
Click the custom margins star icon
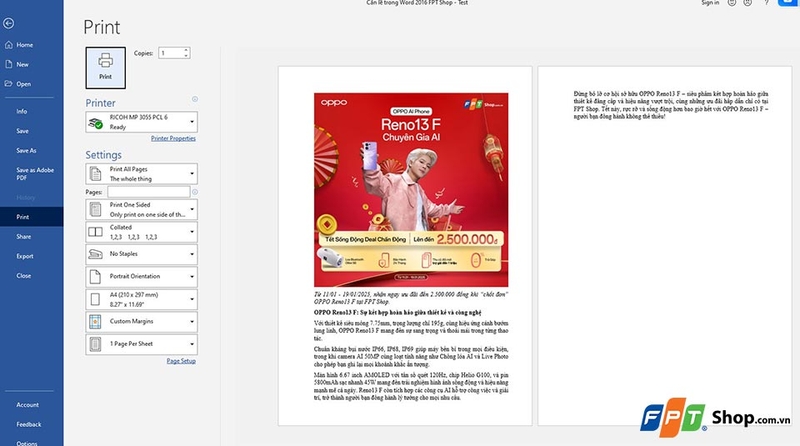pos(95,321)
